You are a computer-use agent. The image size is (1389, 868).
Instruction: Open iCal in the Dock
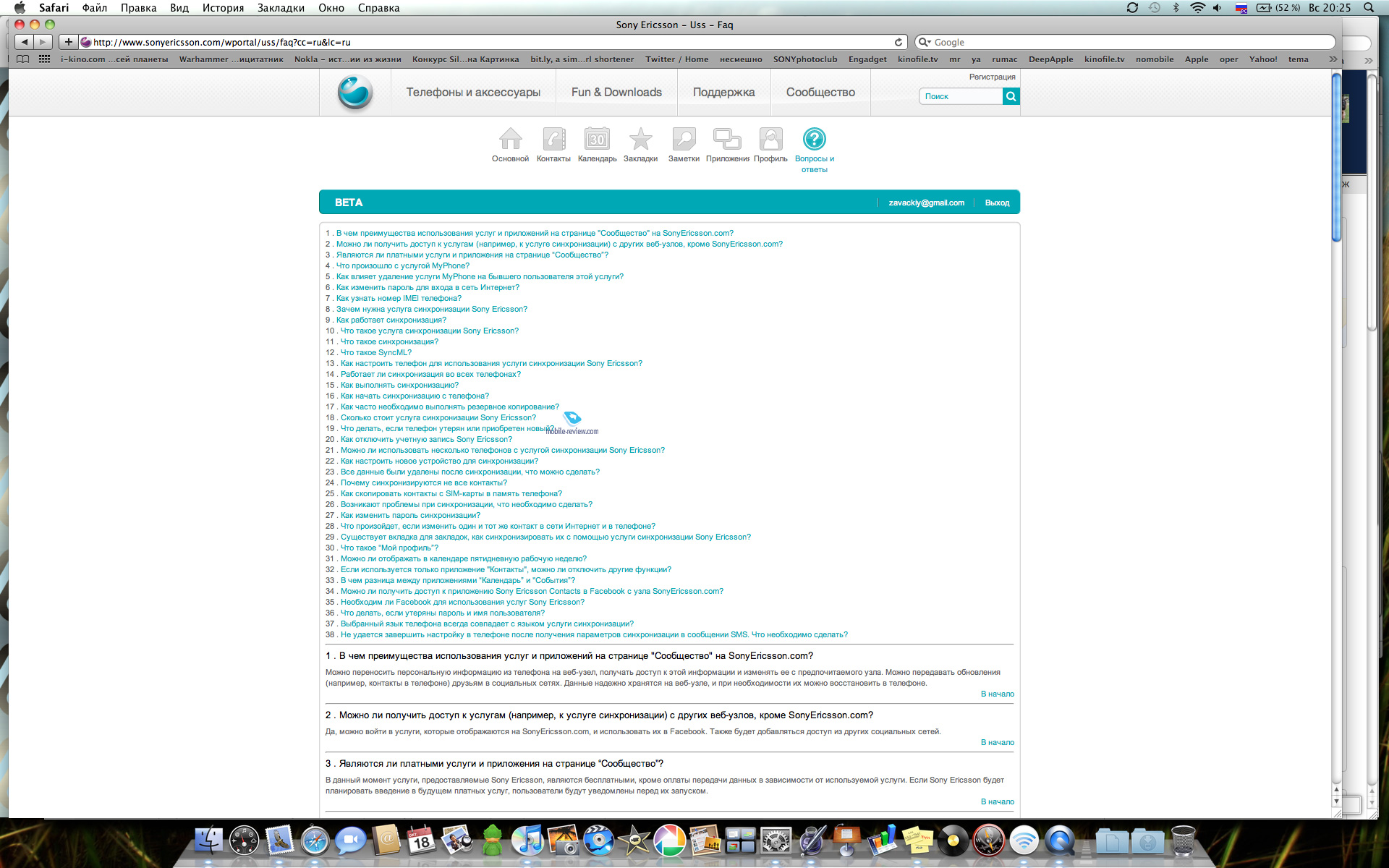pos(421,840)
